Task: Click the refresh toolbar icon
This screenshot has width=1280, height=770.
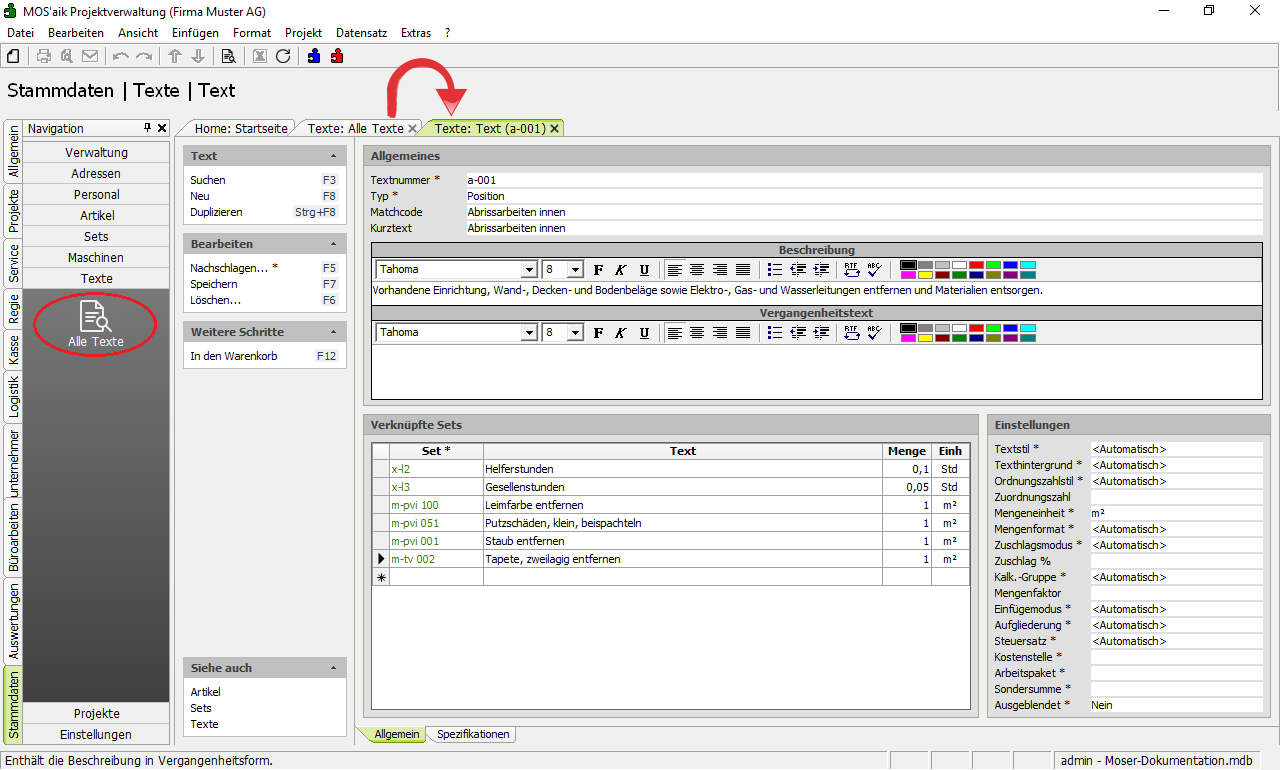Action: 283,56
